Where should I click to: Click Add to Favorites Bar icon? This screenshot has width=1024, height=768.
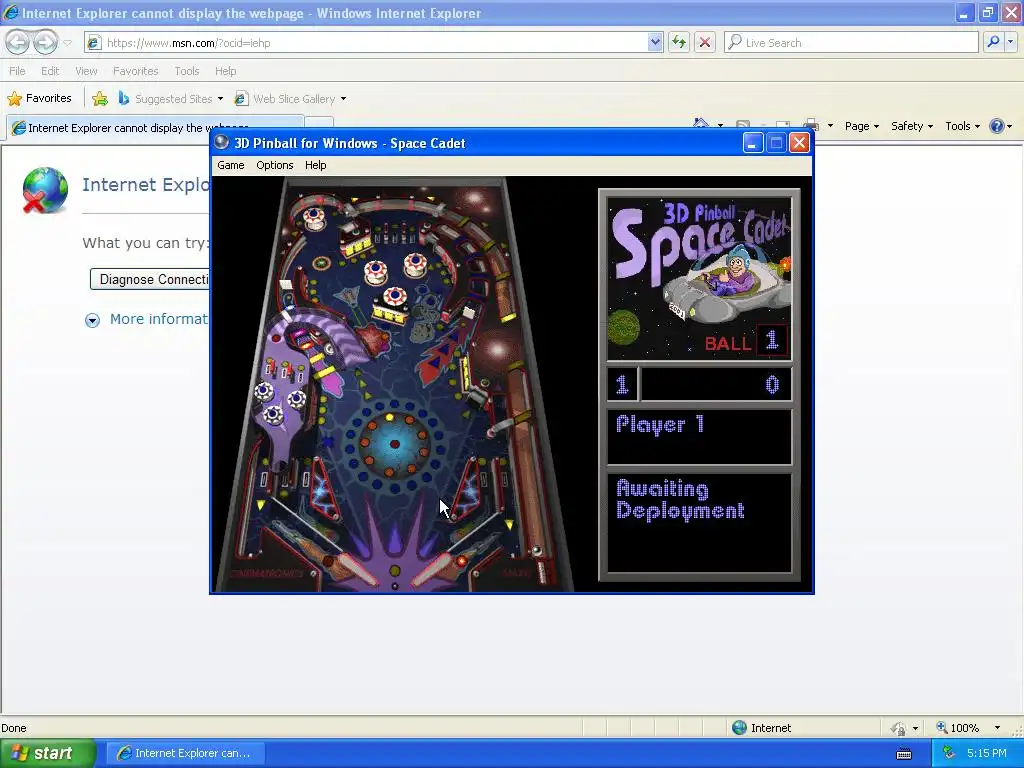[100, 99]
